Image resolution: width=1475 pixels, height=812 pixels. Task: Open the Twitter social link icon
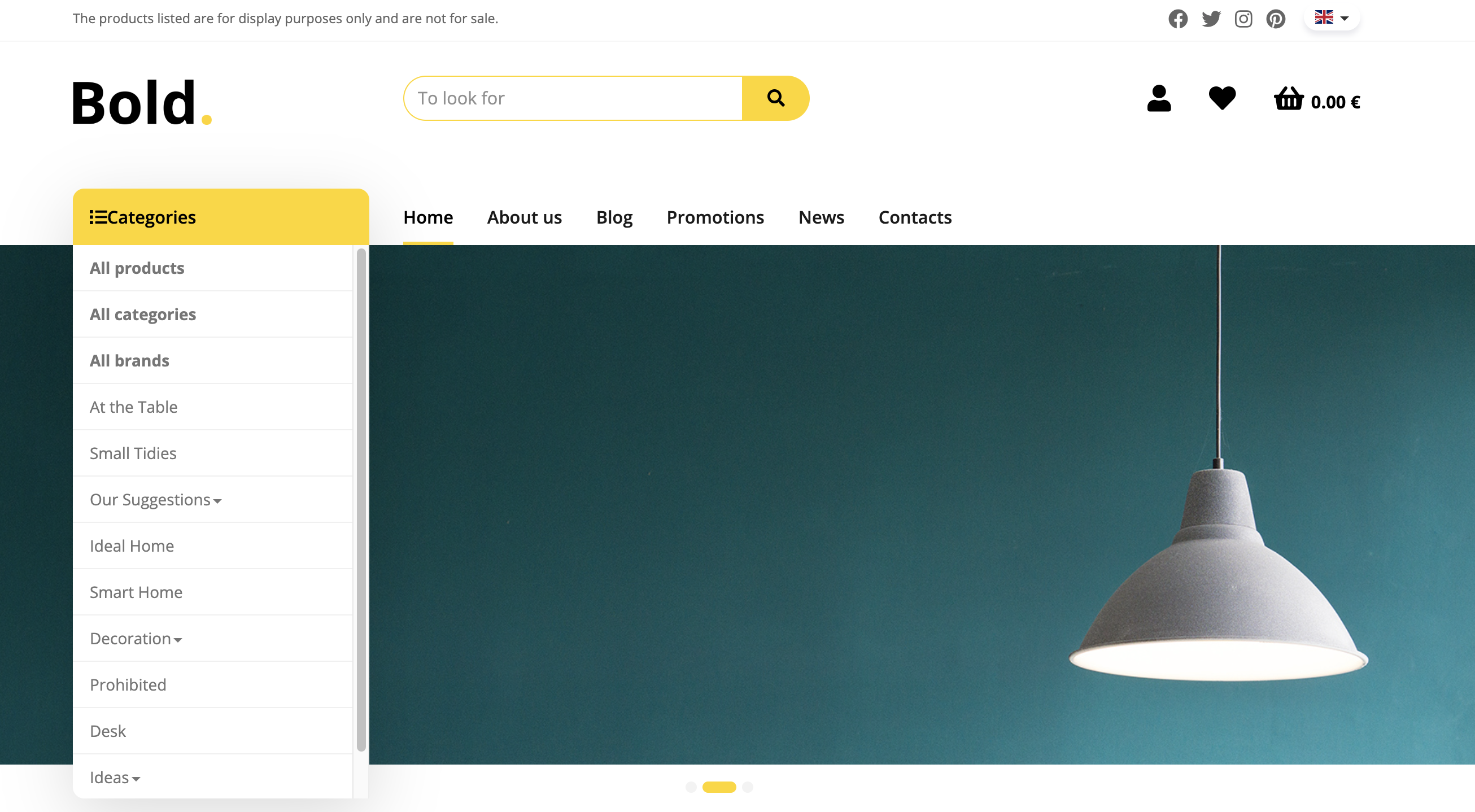[x=1211, y=19]
